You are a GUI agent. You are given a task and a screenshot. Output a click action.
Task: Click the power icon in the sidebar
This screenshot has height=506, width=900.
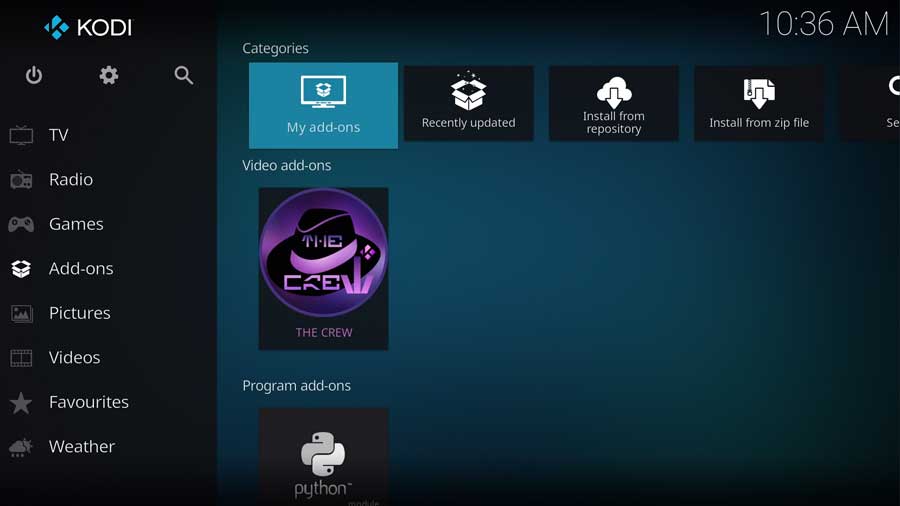[x=34, y=75]
